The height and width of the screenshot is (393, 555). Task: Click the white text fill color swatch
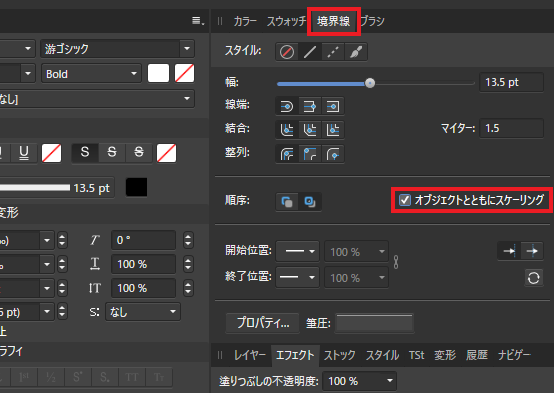pos(158,74)
